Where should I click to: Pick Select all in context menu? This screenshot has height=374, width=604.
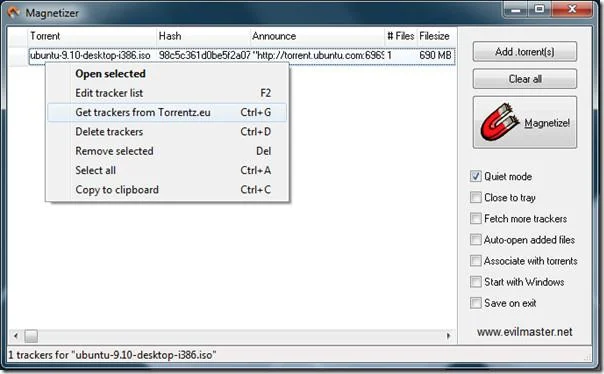tap(167, 170)
